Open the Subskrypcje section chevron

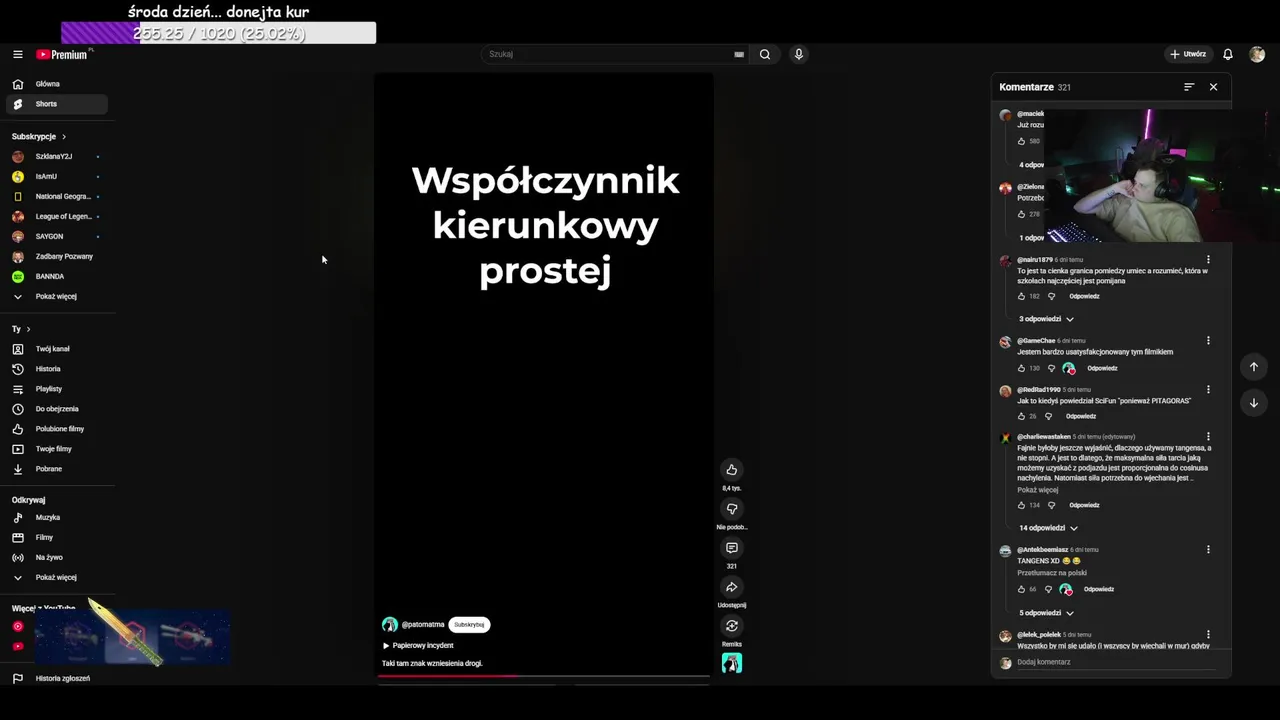pos(64,136)
